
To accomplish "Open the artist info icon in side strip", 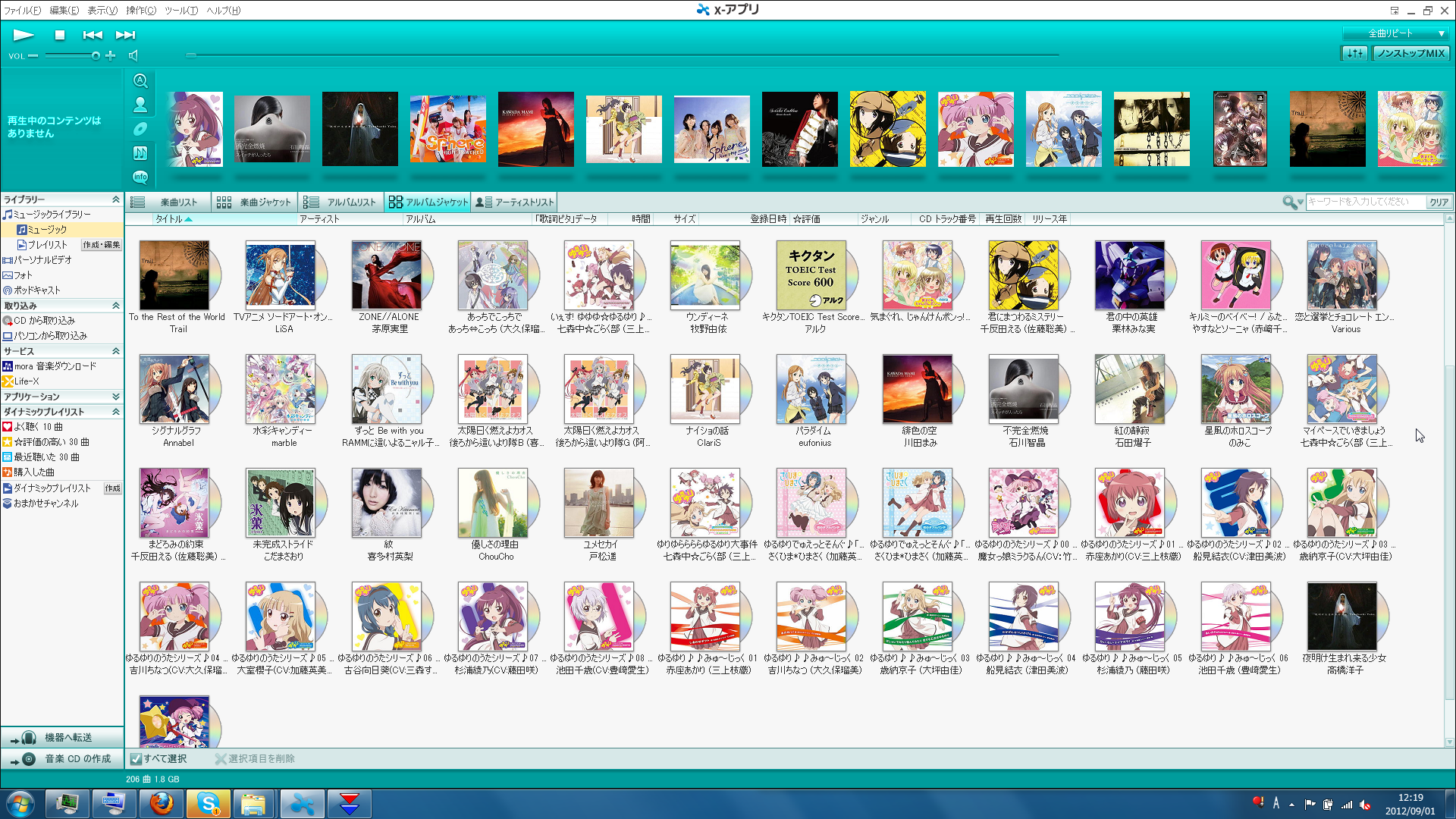I will 140,105.
